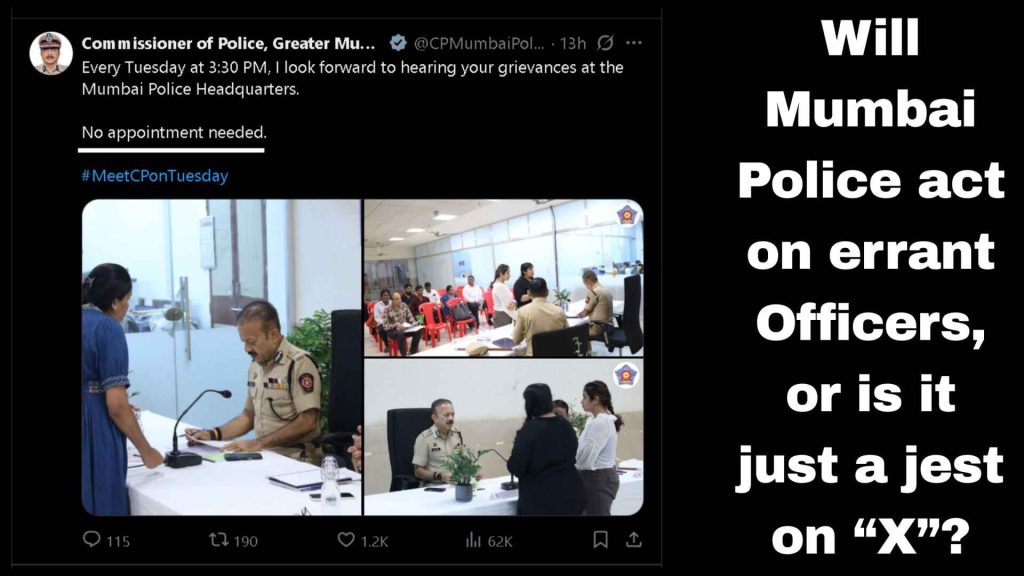This screenshot has width=1024, height=576.
Task: Click the tweet text about Tuesday grievances
Action: point(353,78)
